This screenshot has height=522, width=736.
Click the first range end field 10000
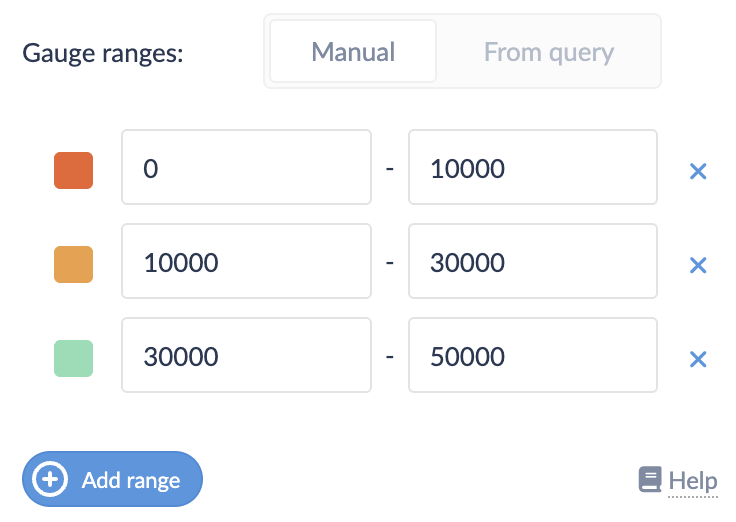532,167
